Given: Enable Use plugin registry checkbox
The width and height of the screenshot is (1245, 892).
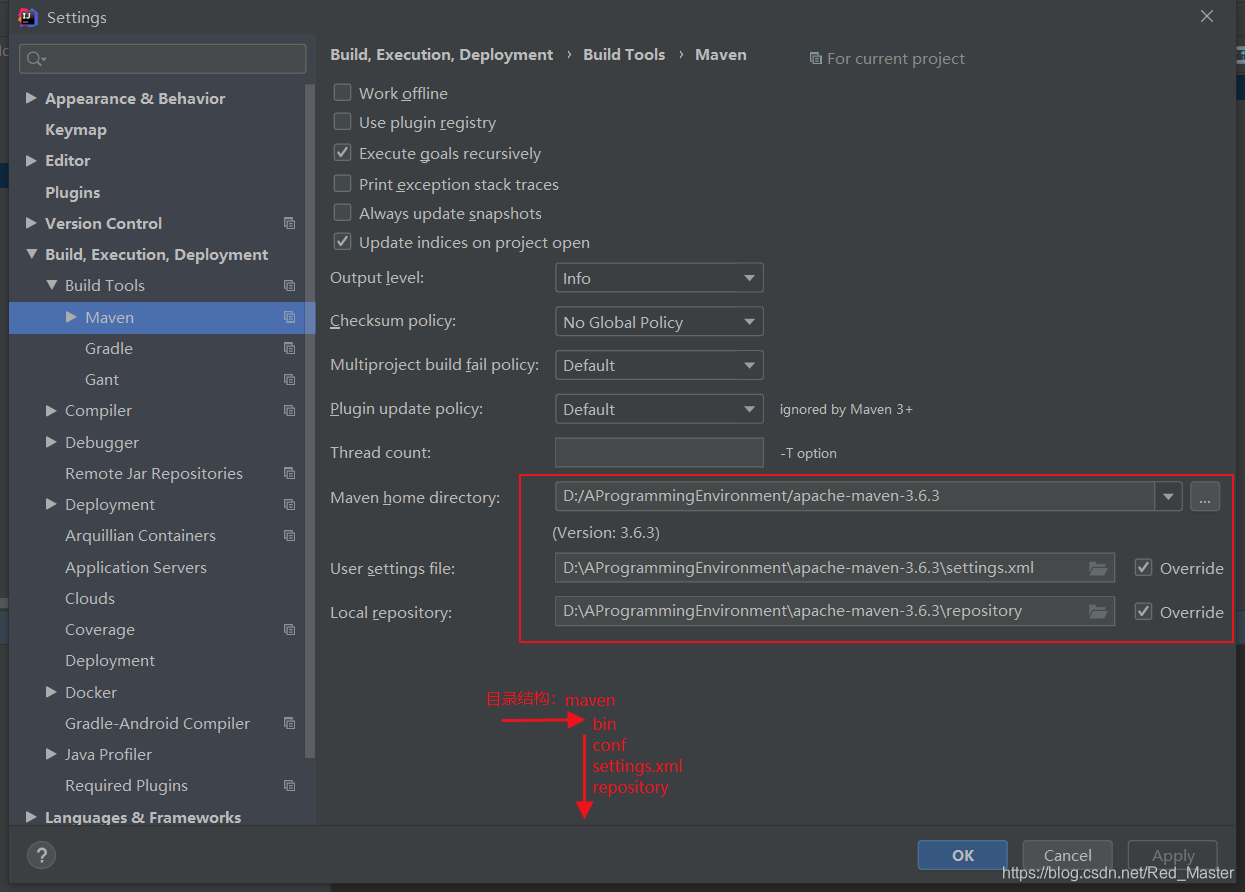Looking at the screenshot, I should (x=342, y=122).
